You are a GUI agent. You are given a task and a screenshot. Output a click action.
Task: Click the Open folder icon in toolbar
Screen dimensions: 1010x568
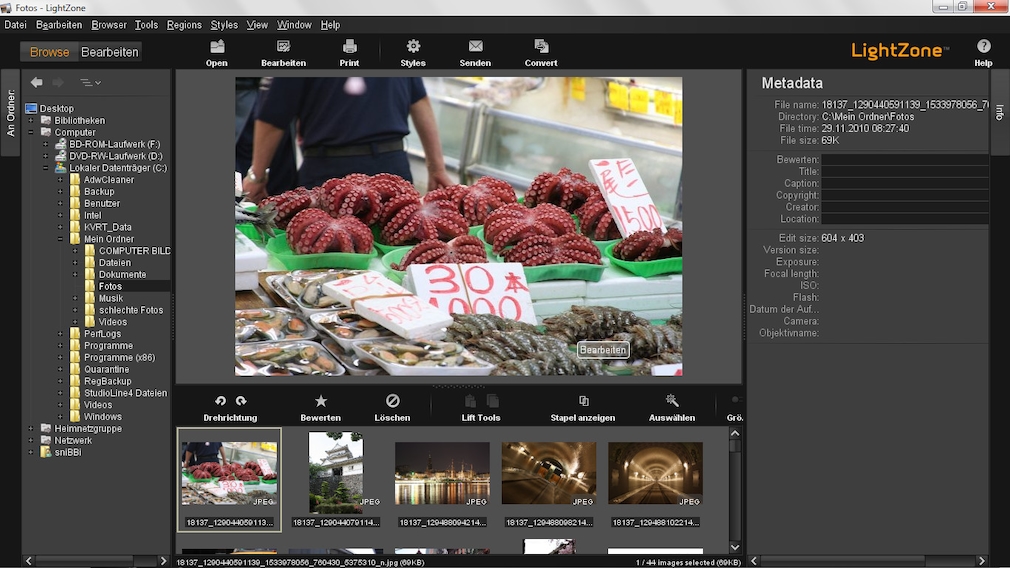tap(217, 46)
